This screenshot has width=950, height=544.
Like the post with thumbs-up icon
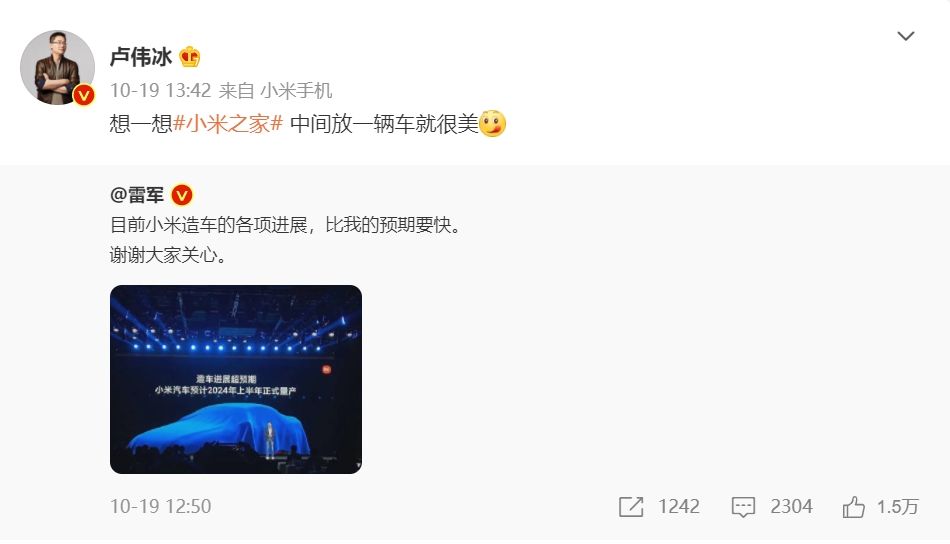(x=853, y=506)
